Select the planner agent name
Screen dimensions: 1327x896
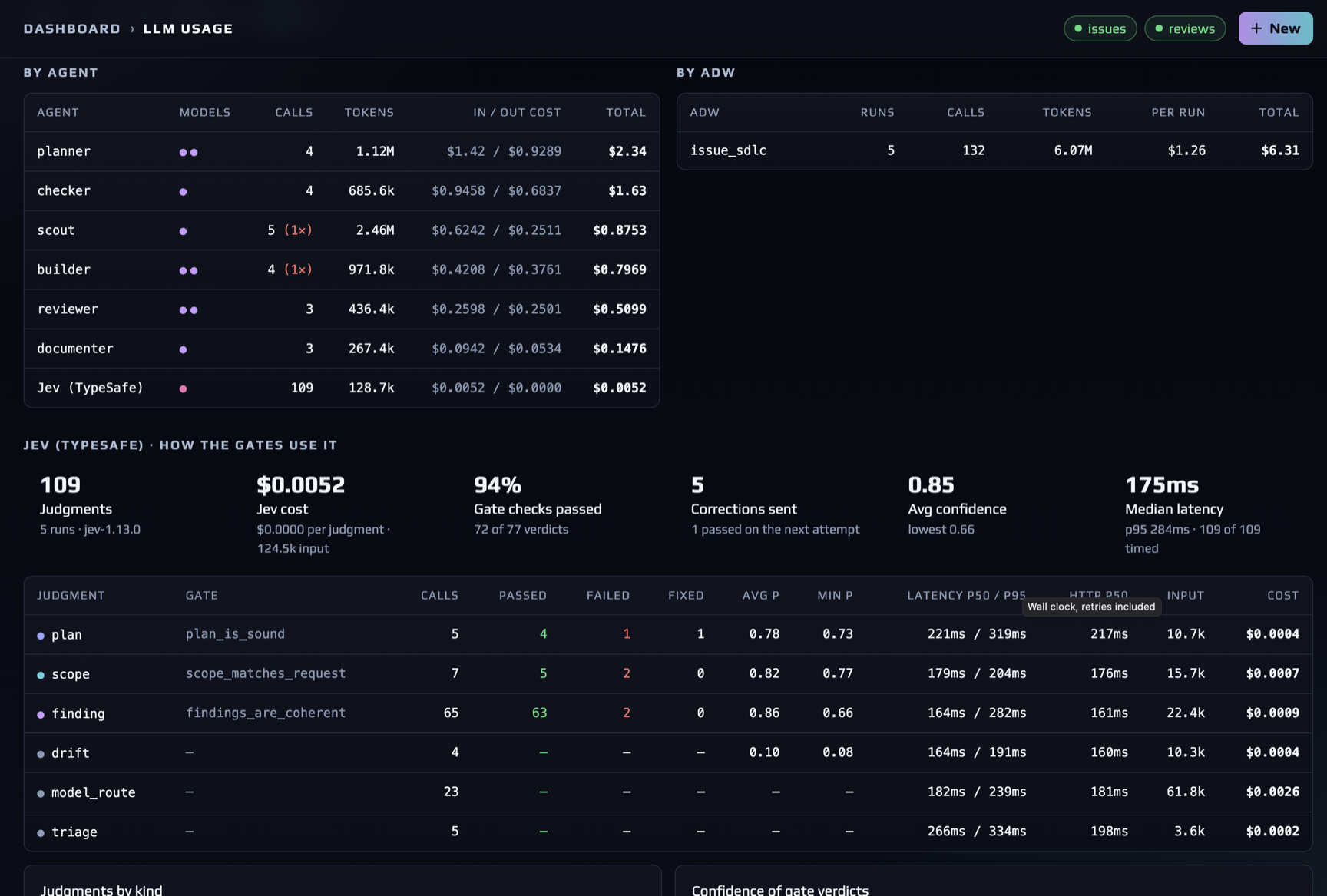[x=64, y=151]
